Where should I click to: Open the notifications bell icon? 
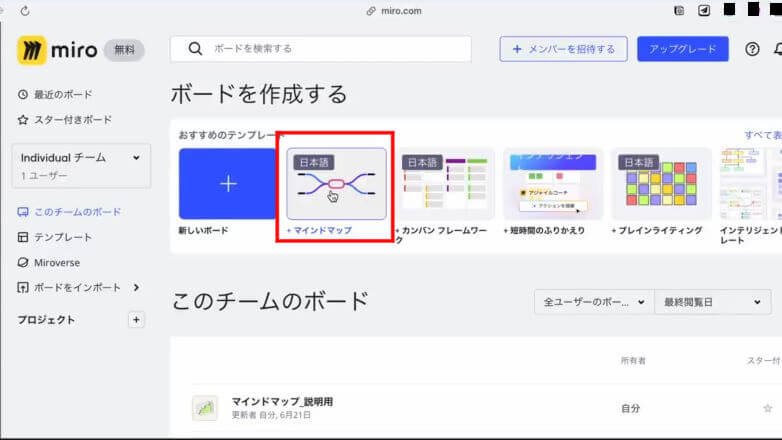[x=778, y=49]
